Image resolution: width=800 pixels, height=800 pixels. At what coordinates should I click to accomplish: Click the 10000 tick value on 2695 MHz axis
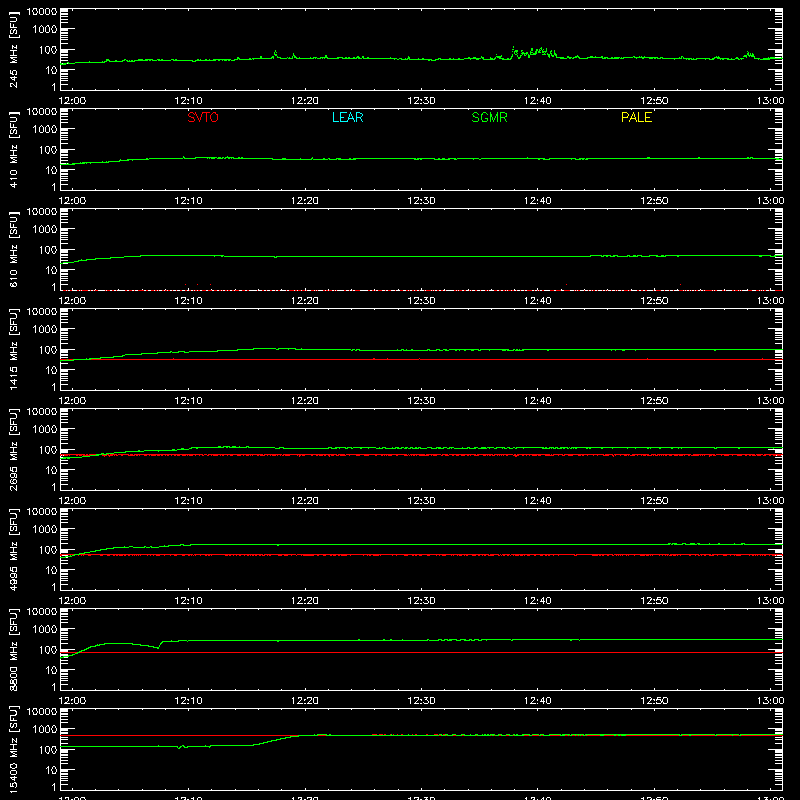coord(42,412)
